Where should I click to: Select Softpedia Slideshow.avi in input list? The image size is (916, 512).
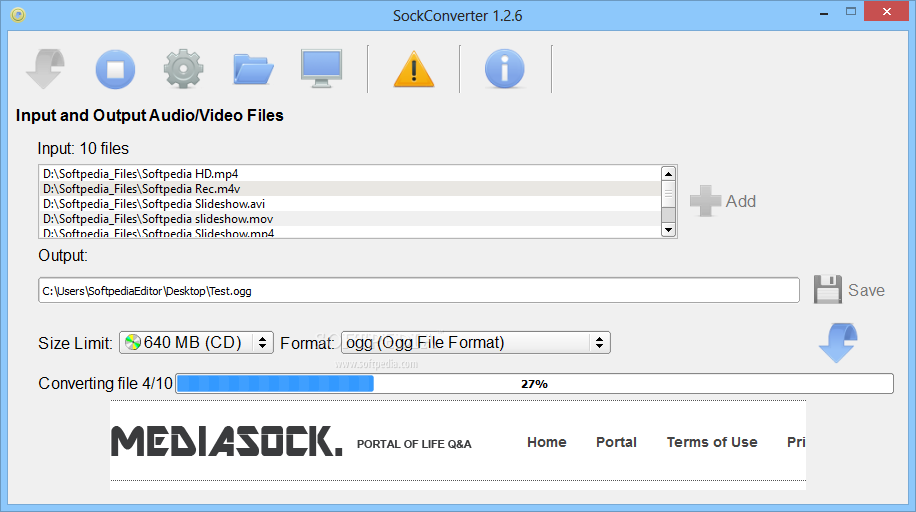point(351,204)
